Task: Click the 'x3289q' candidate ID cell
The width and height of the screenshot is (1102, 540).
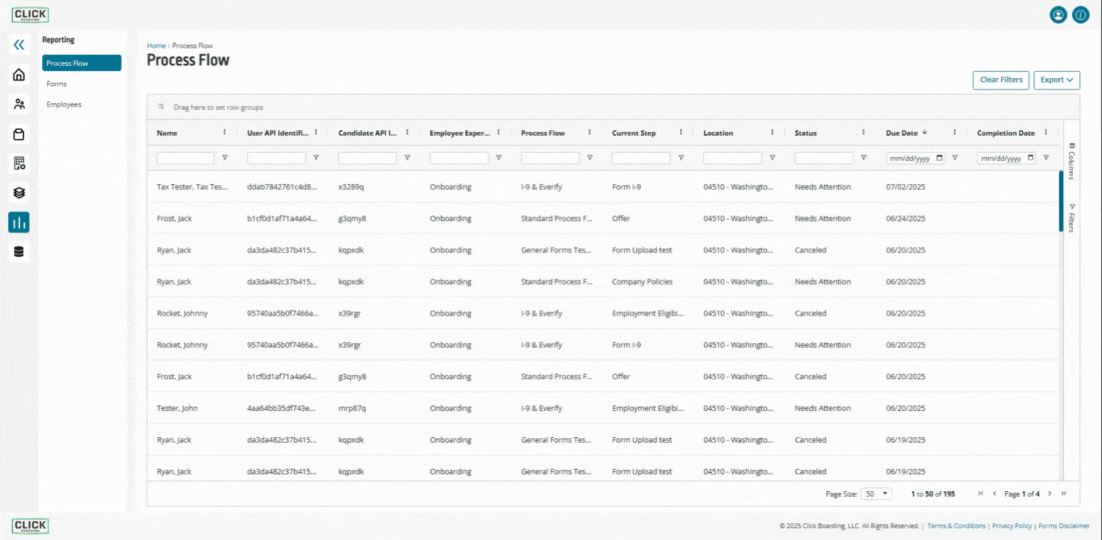Action: pos(350,187)
